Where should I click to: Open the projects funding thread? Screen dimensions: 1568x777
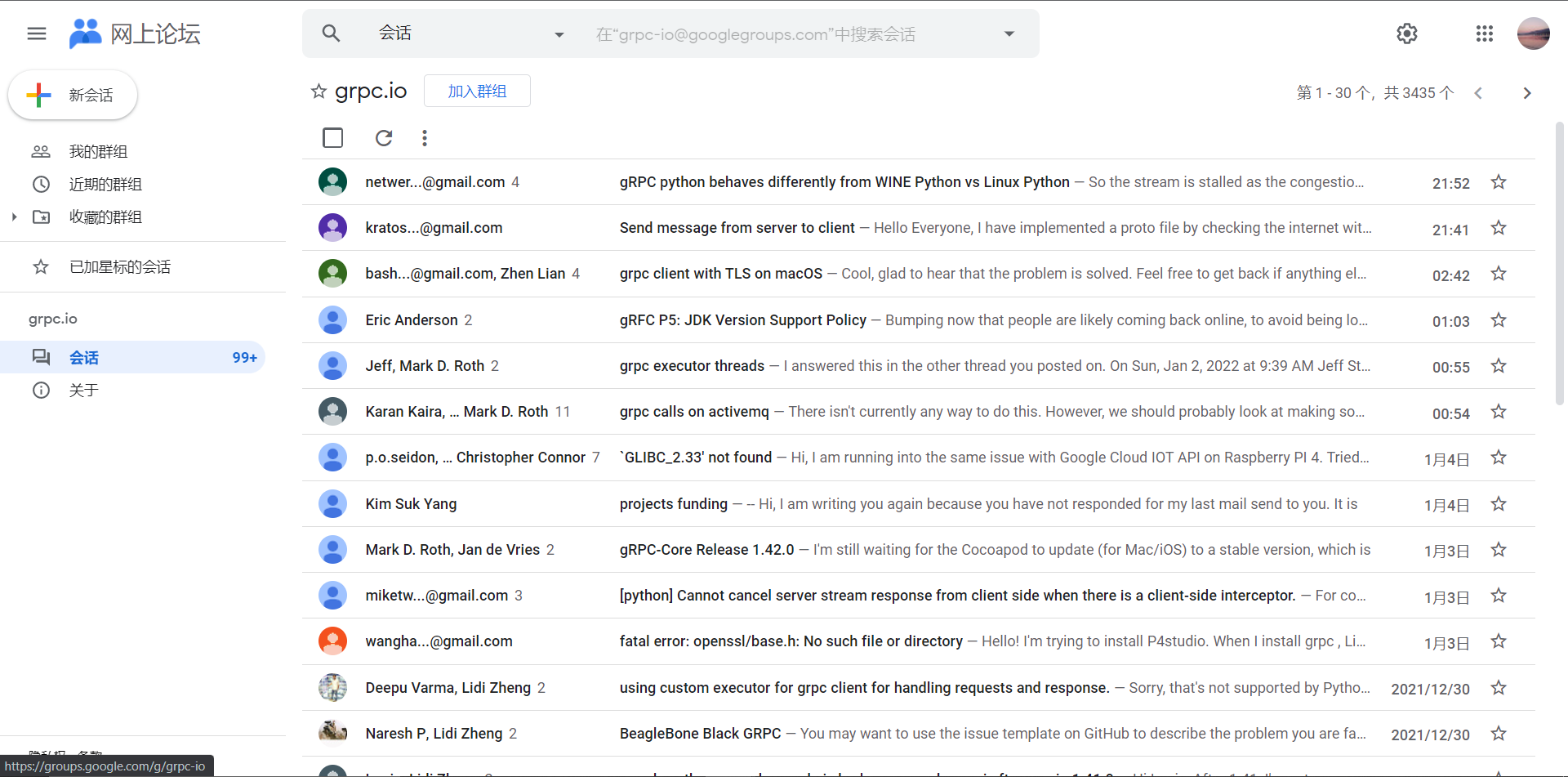click(x=674, y=503)
